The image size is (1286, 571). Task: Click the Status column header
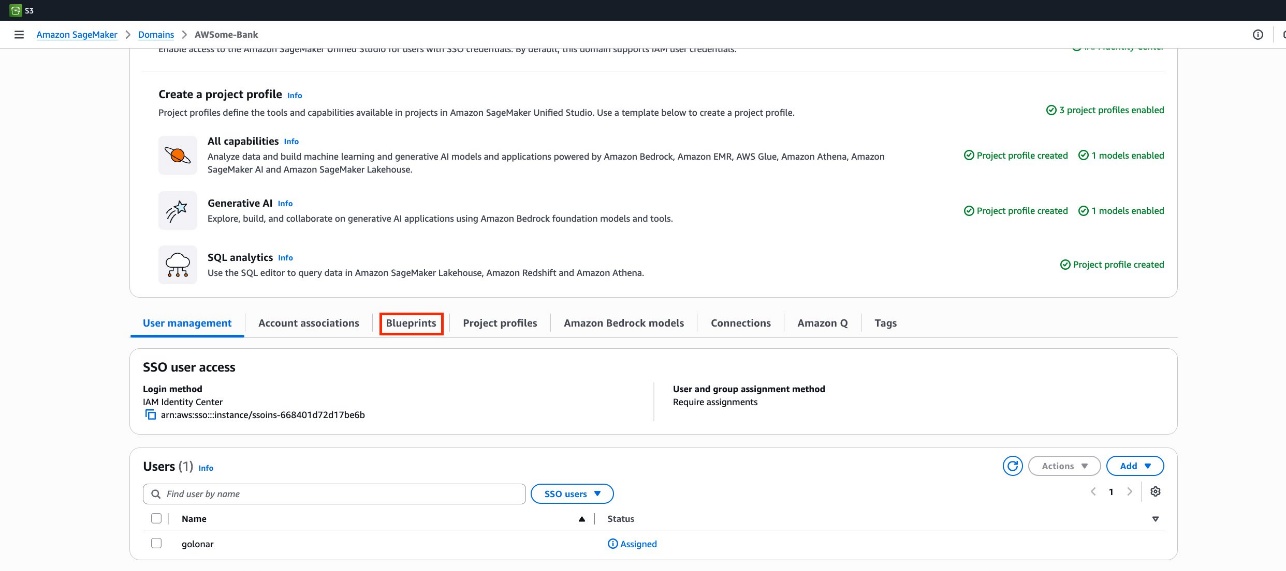(621, 519)
